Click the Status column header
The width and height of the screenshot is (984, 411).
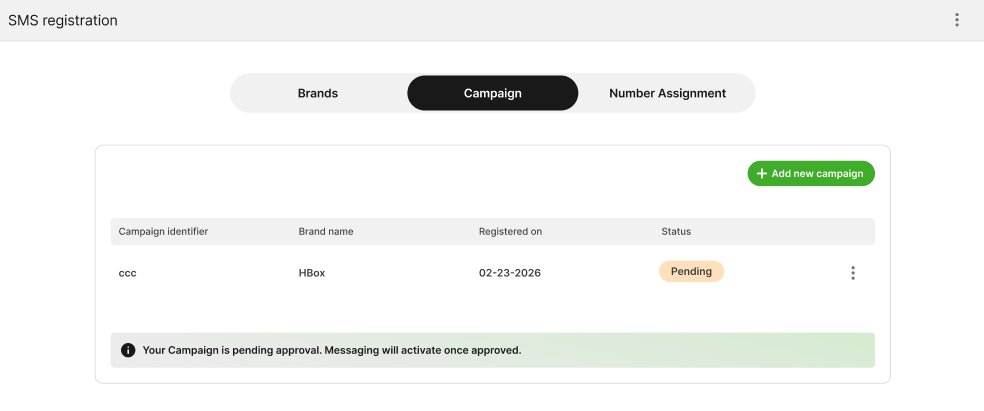tap(676, 231)
